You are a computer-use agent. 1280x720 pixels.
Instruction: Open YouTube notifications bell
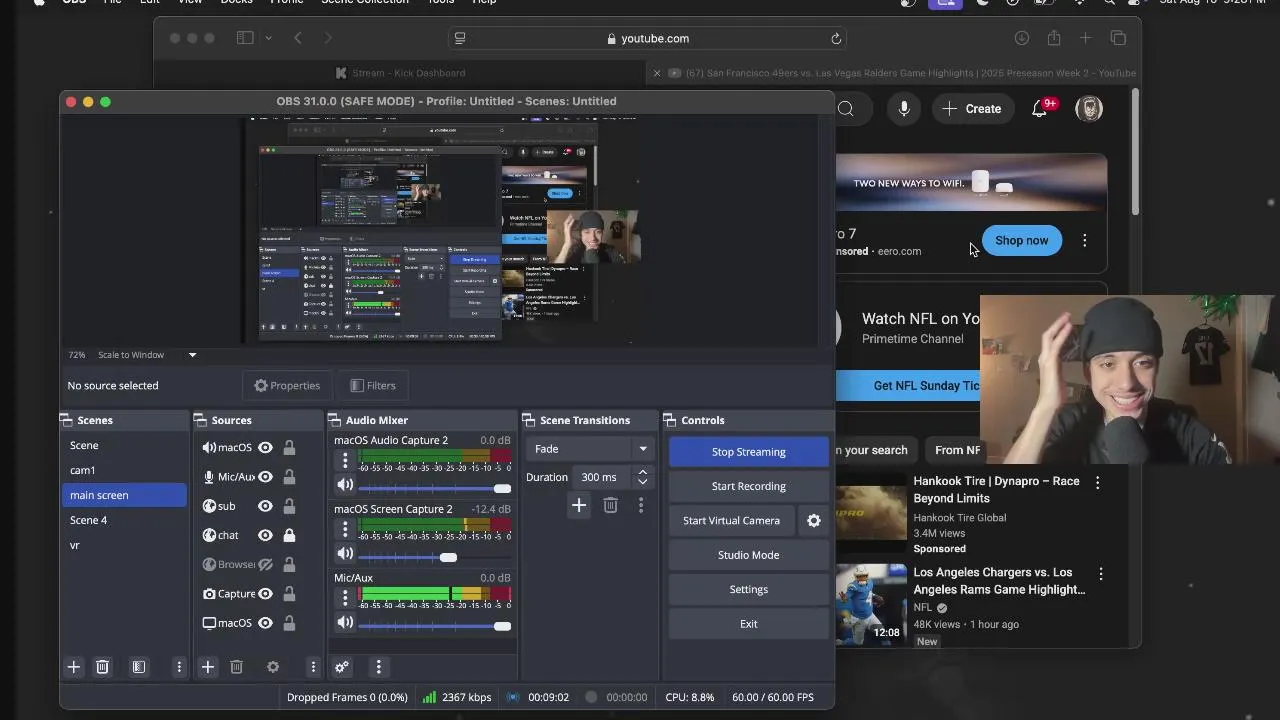click(x=1039, y=109)
